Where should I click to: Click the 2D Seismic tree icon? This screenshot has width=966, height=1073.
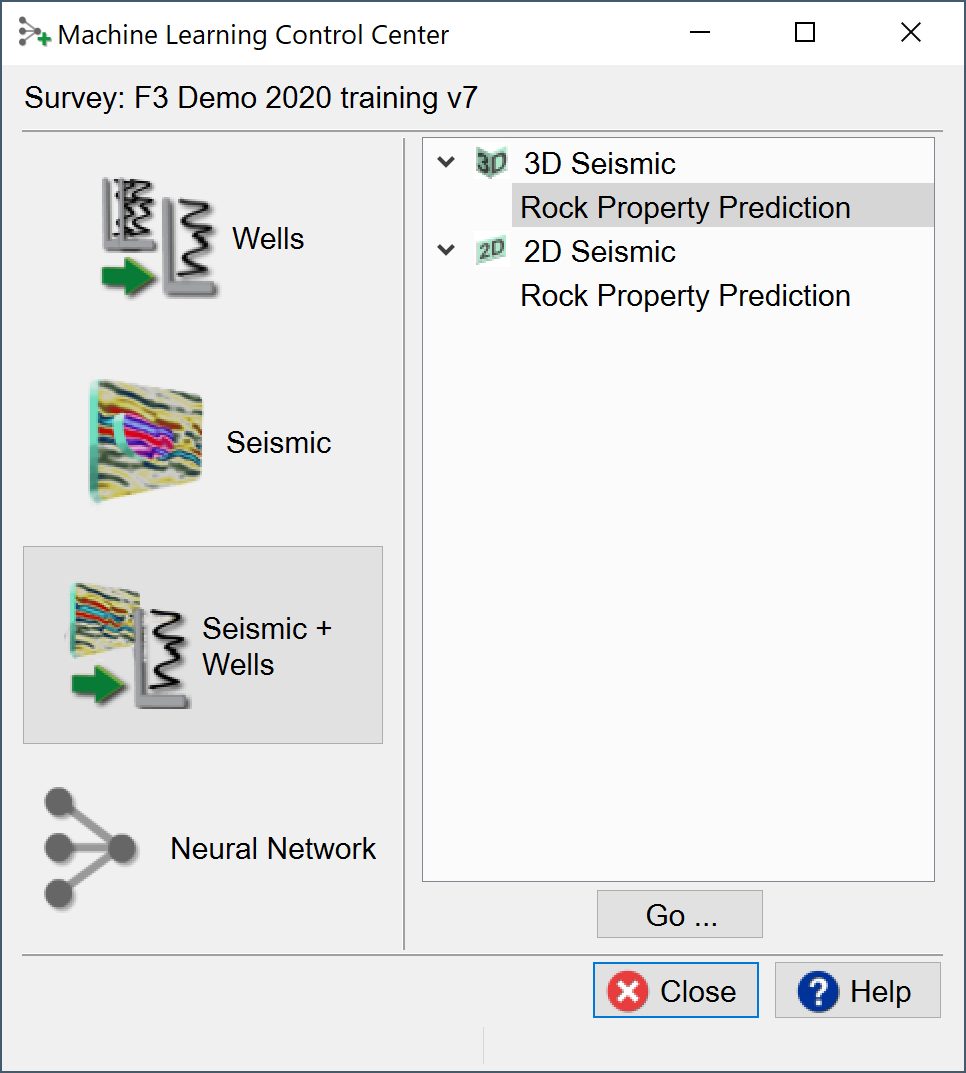(492, 251)
